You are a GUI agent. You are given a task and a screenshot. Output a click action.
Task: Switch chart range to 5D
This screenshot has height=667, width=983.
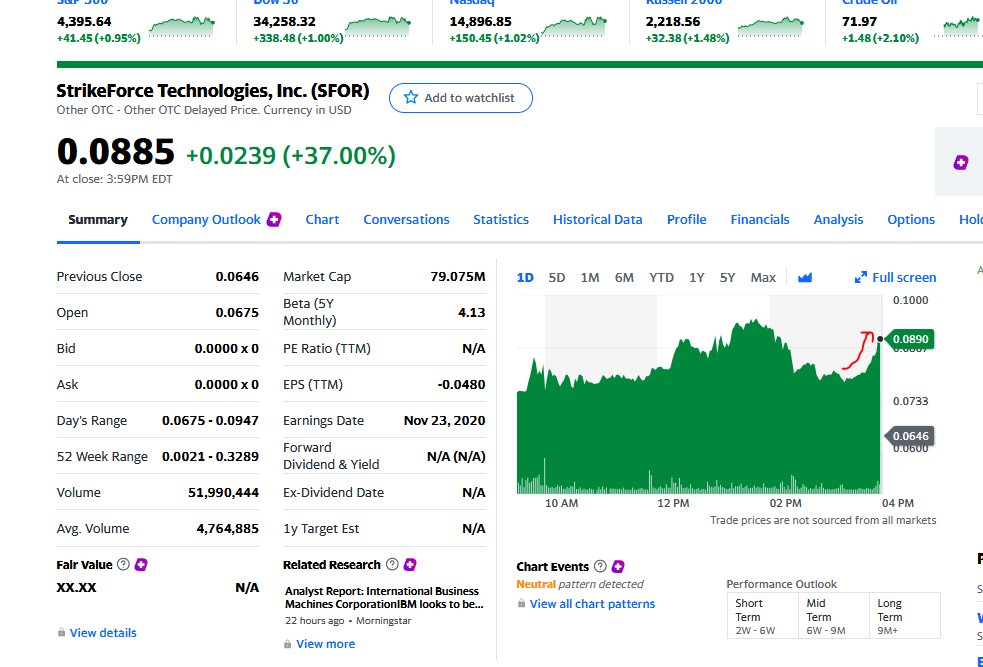coord(557,277)
